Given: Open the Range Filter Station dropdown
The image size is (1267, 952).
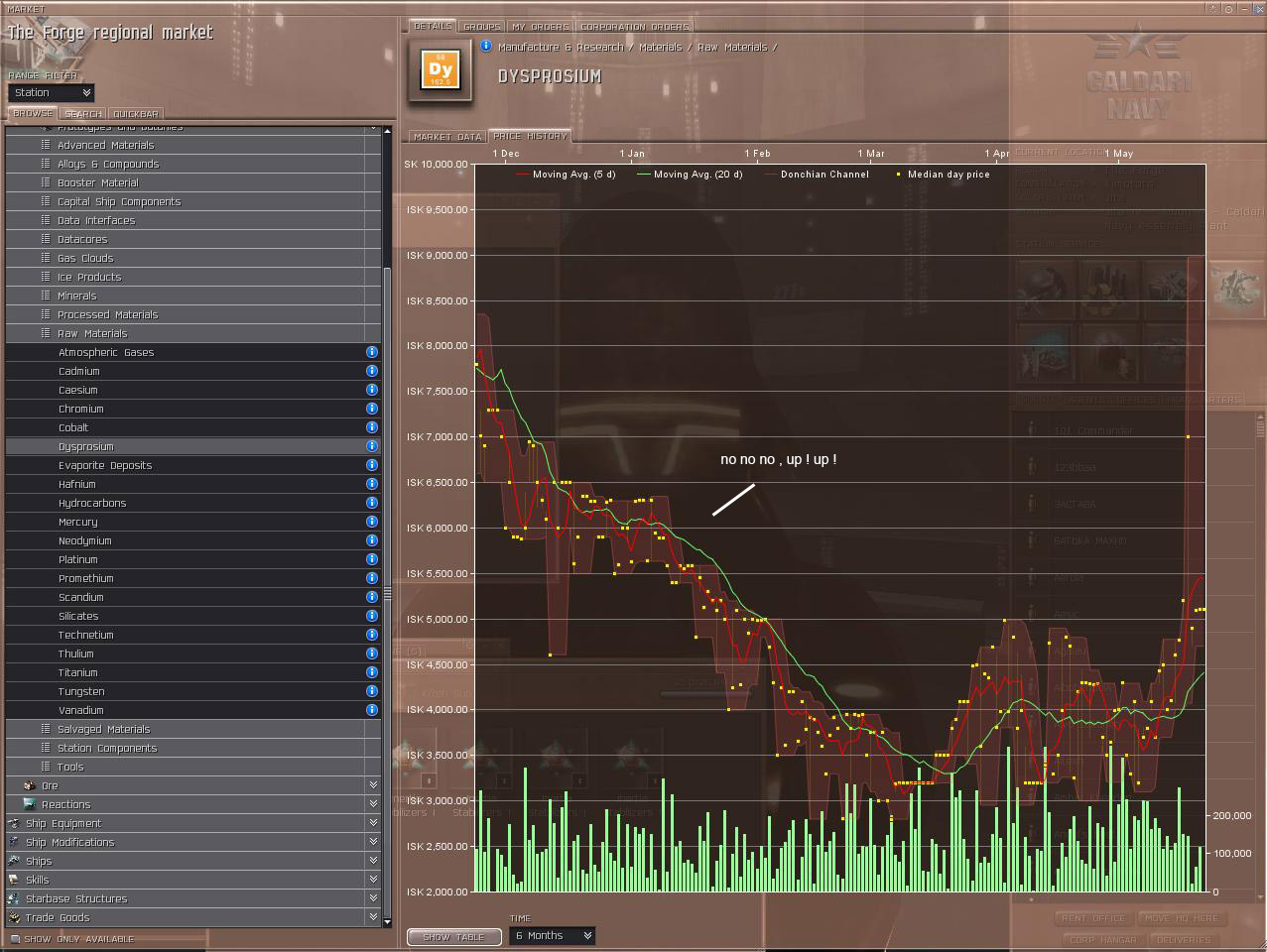Looking at the screenshot, I should (x=52, y=92).
